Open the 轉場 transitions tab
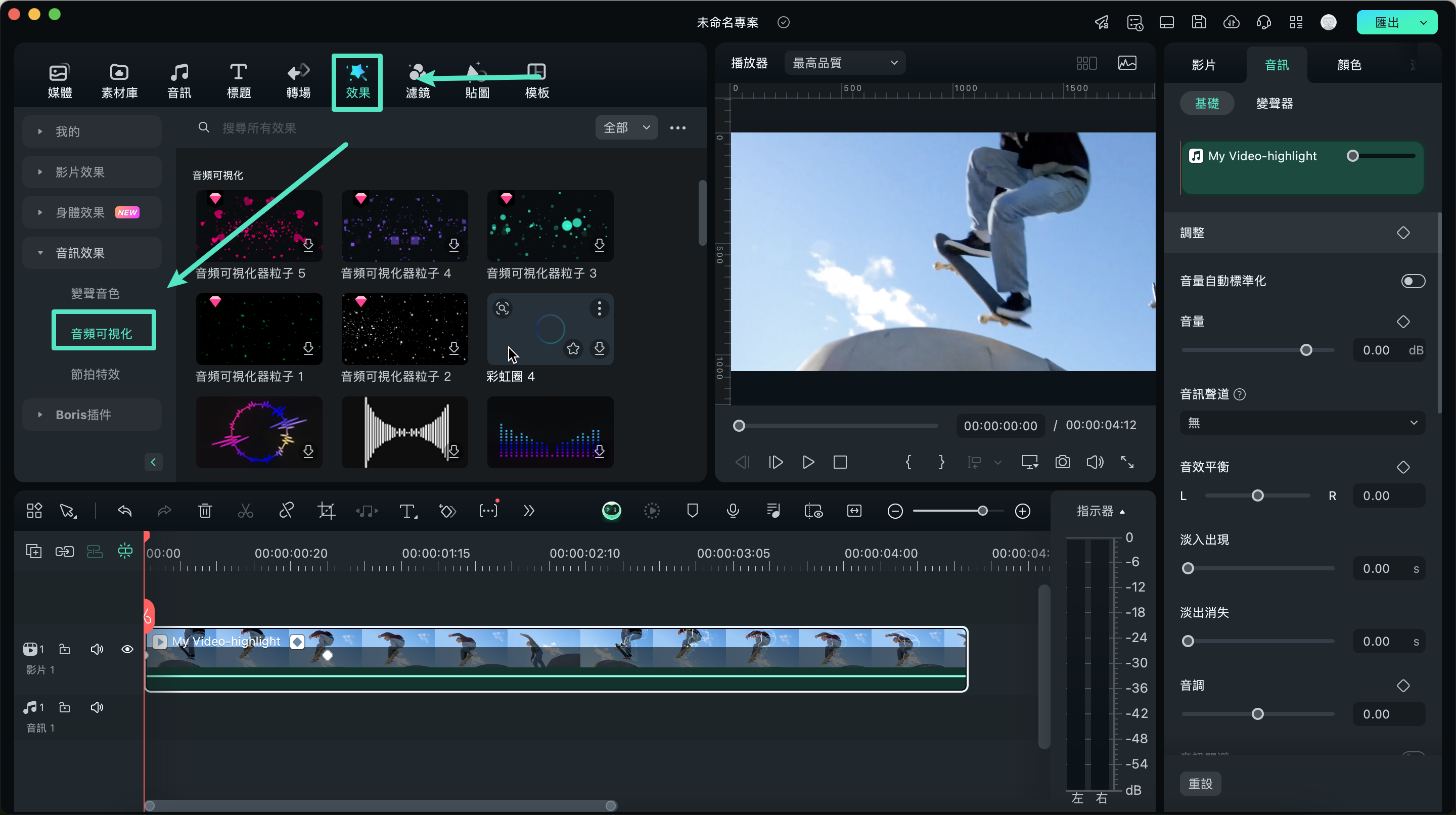 (298, 81)
